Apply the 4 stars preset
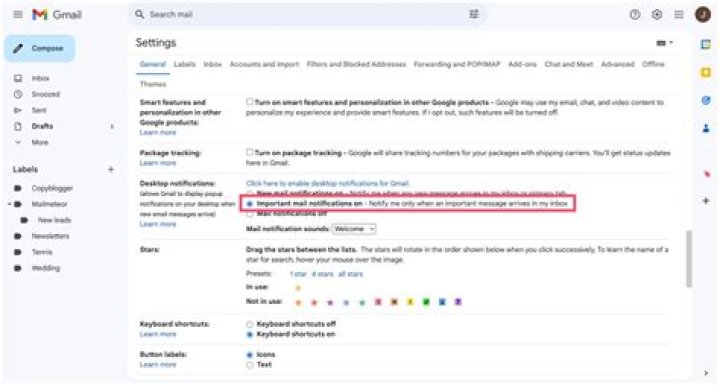The image size is (720, 386). [x=322, y=274]
